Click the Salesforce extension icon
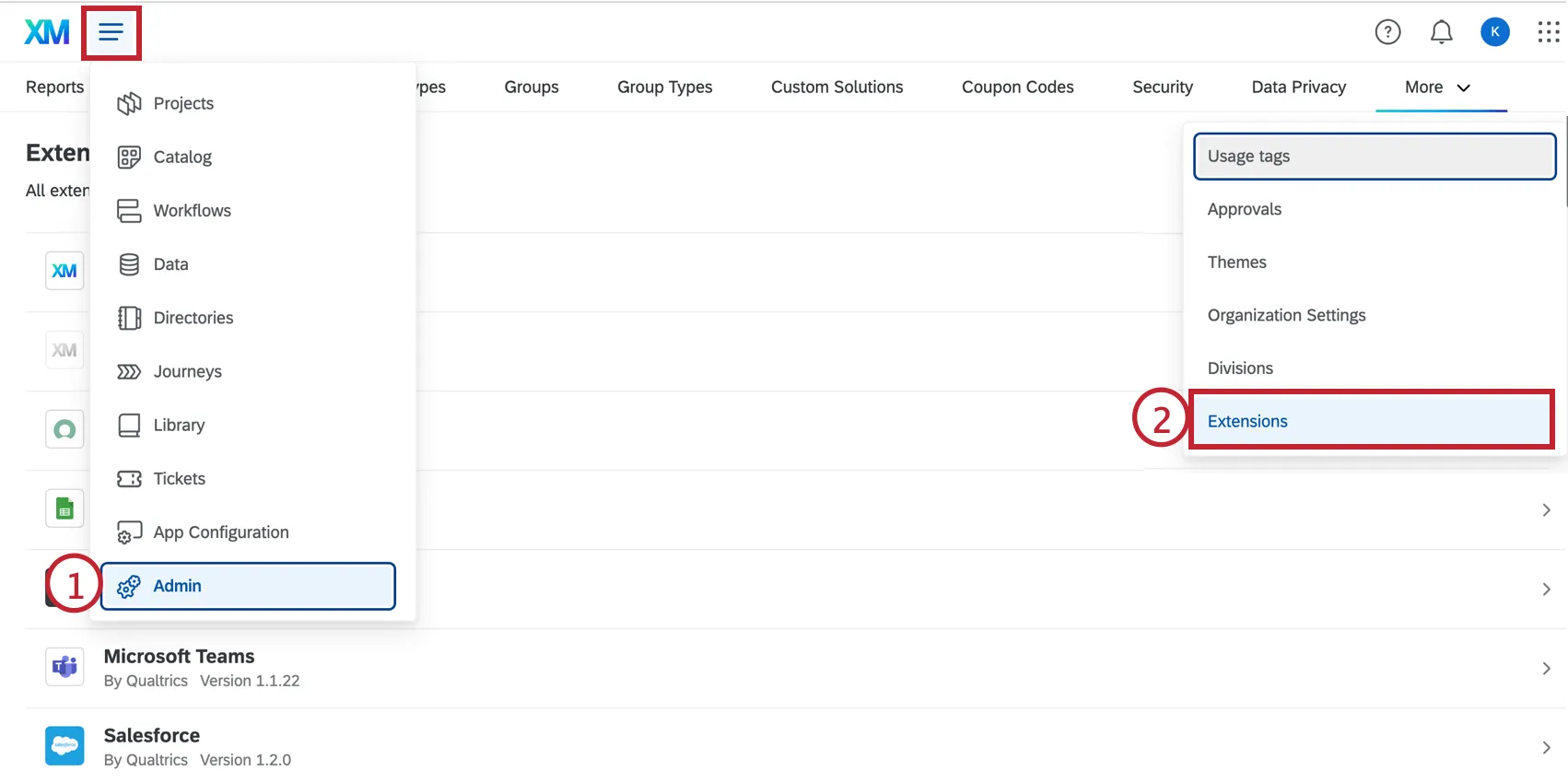1568x783 pixels. (64, 746)
